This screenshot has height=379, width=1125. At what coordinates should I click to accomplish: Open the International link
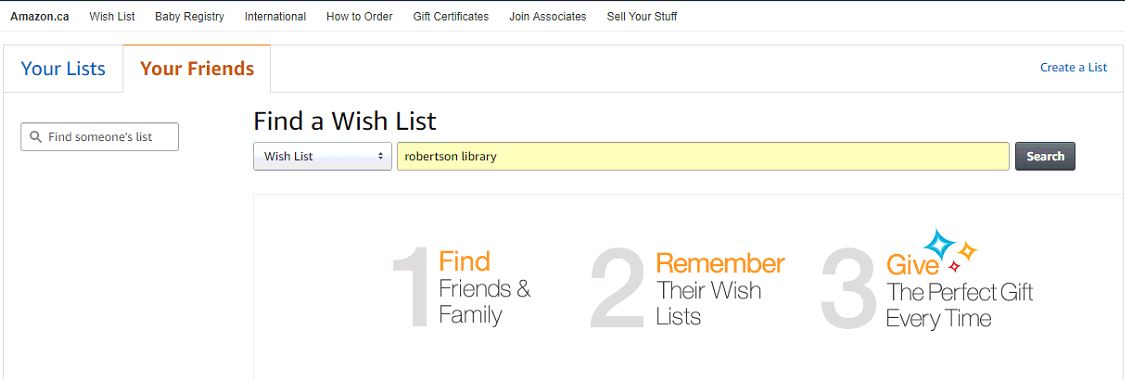(276, 17)
